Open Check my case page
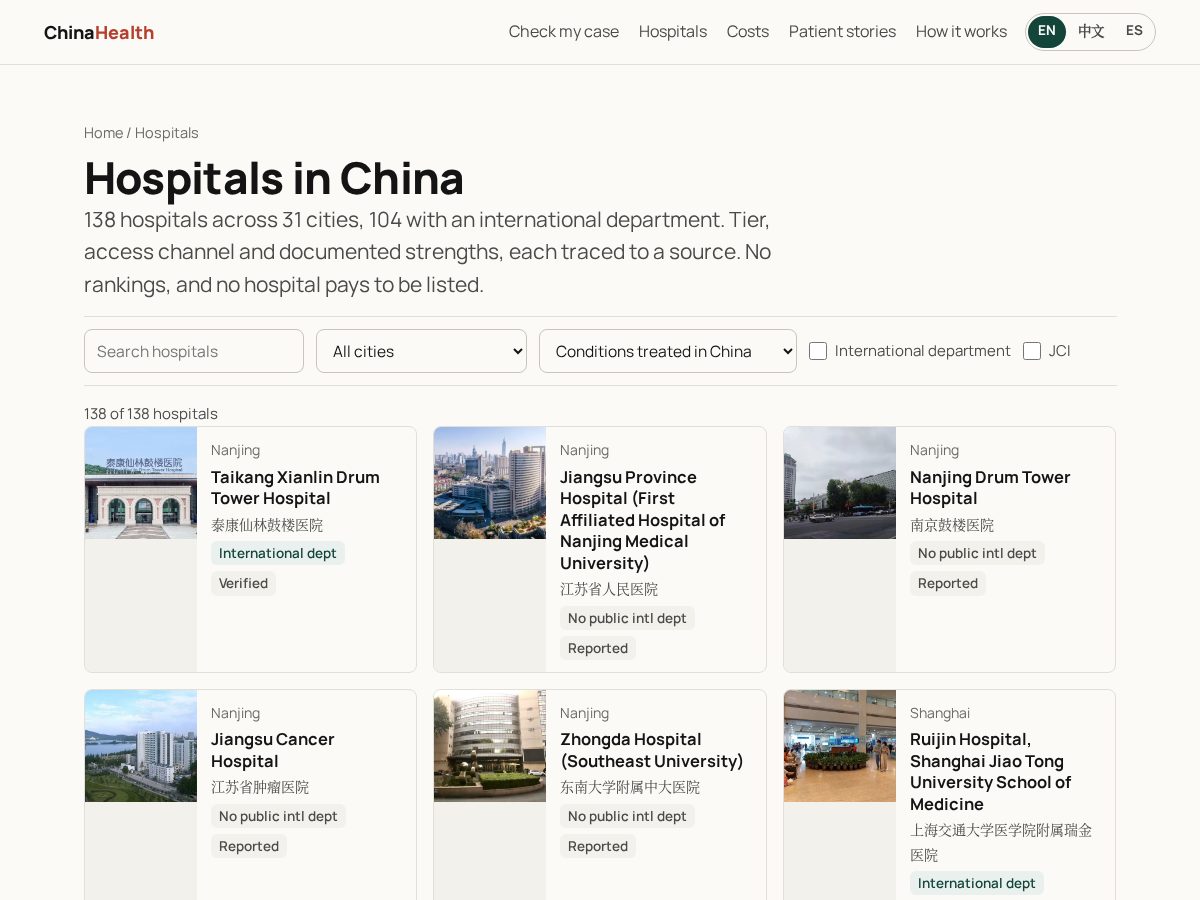The image size is (1200, 900). coord(564,32)
